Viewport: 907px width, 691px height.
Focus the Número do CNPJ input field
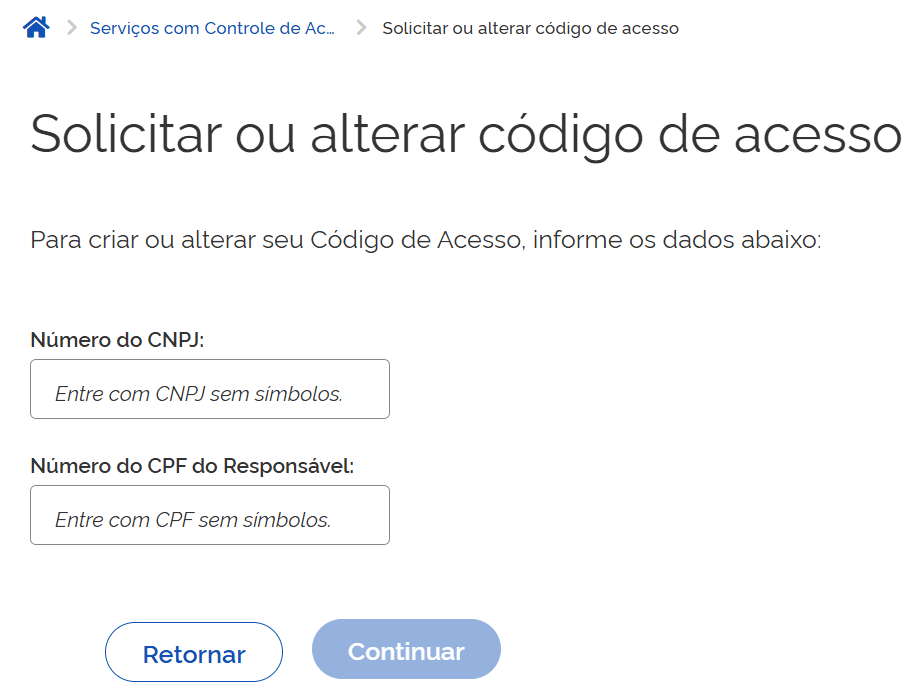pyautogui.click(x=210, y=389)
